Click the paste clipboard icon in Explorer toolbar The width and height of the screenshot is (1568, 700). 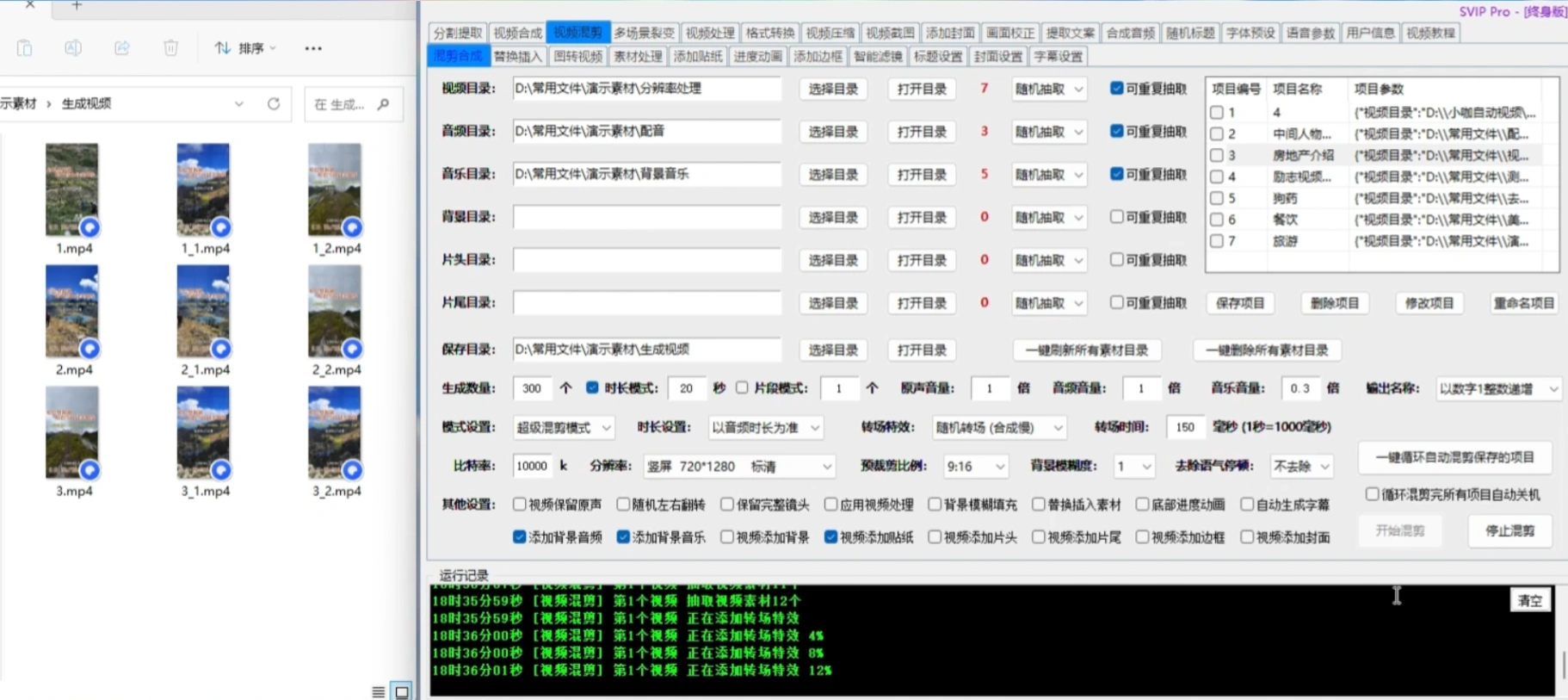point(25,48)
